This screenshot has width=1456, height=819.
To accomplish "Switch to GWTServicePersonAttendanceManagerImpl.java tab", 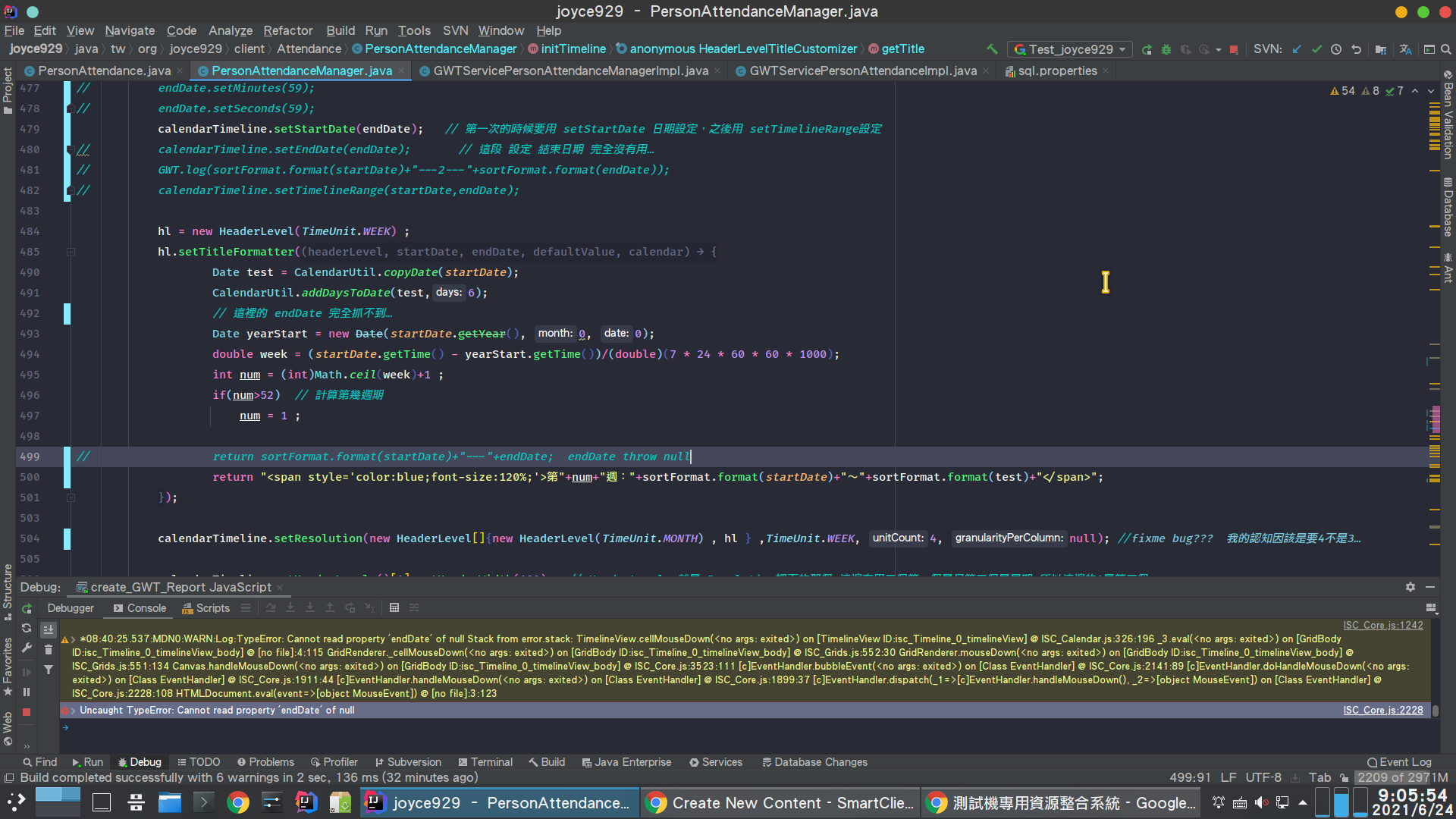I will pyautogui.click(x=570, y=71).
